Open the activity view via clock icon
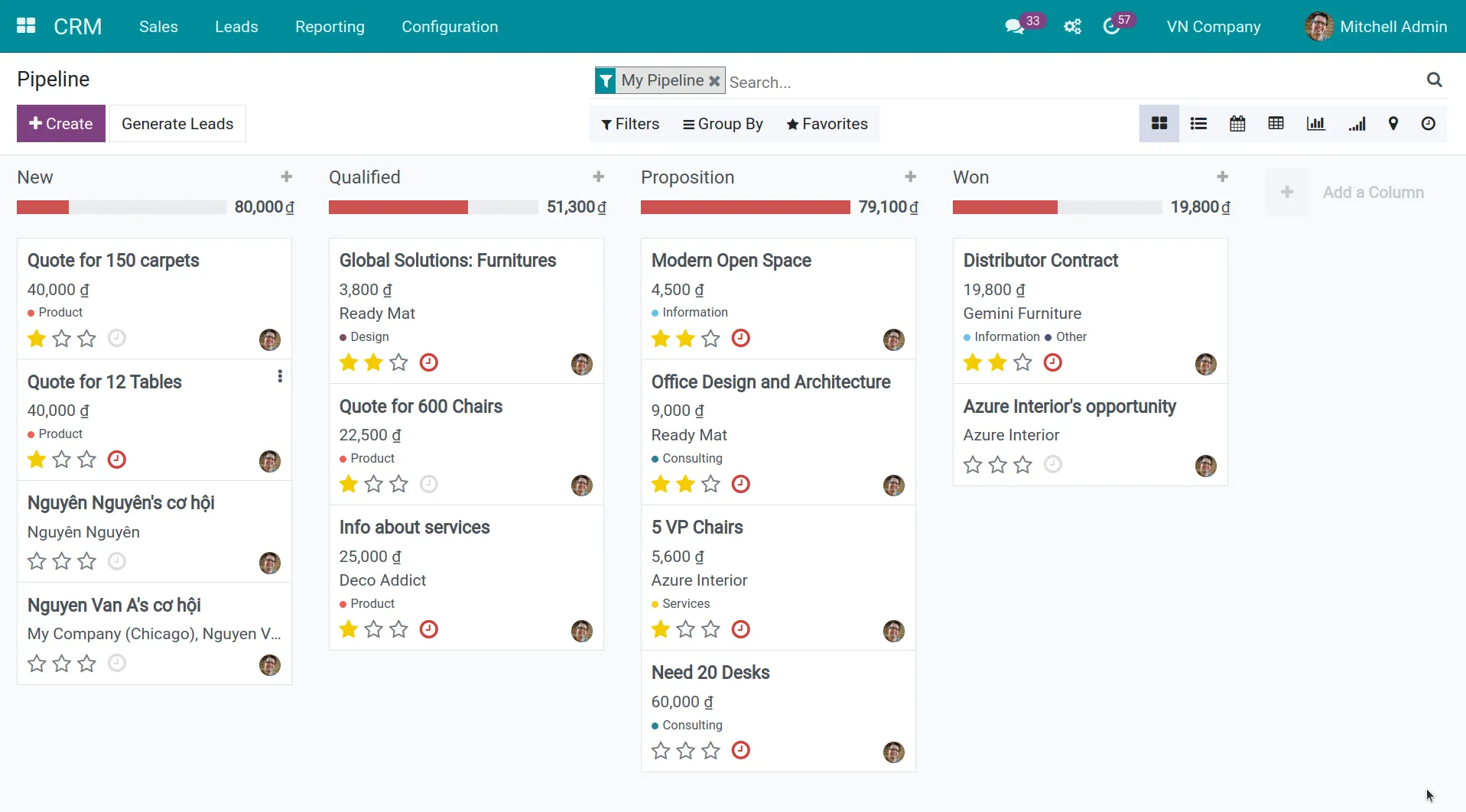This screenshot has width=1466, height=812. (1429, 123)
